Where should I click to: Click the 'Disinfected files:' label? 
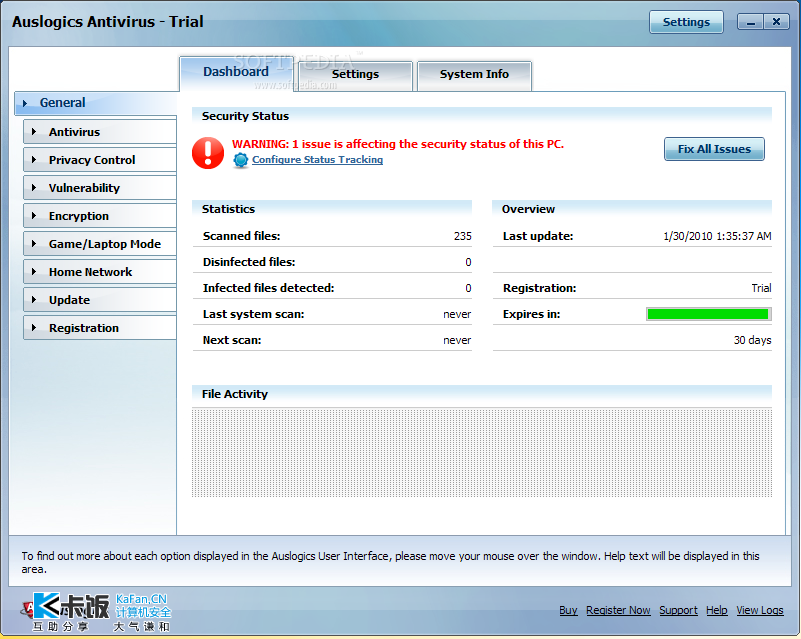click(249, 262)
